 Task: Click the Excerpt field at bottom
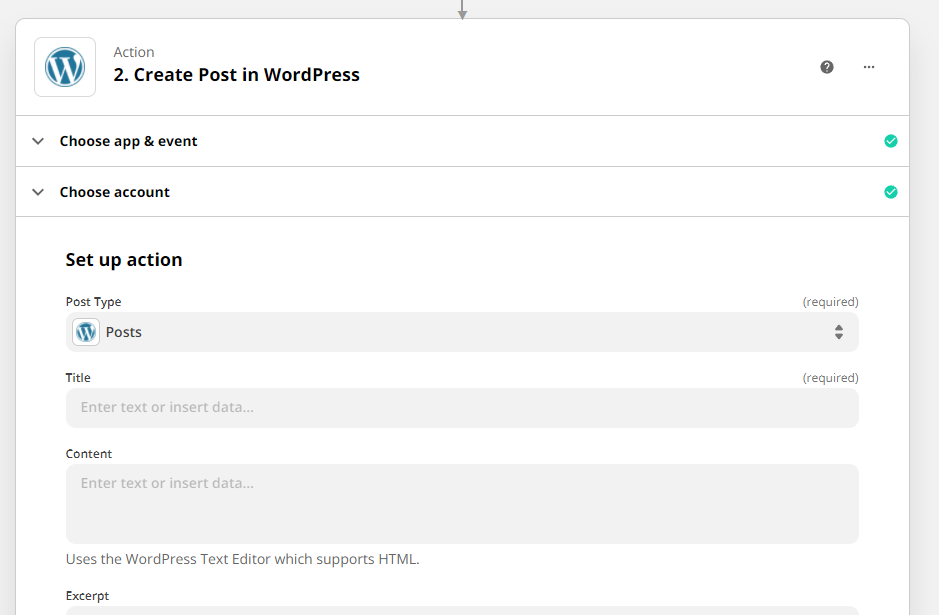pyautogui.click(x=462, y=611)
